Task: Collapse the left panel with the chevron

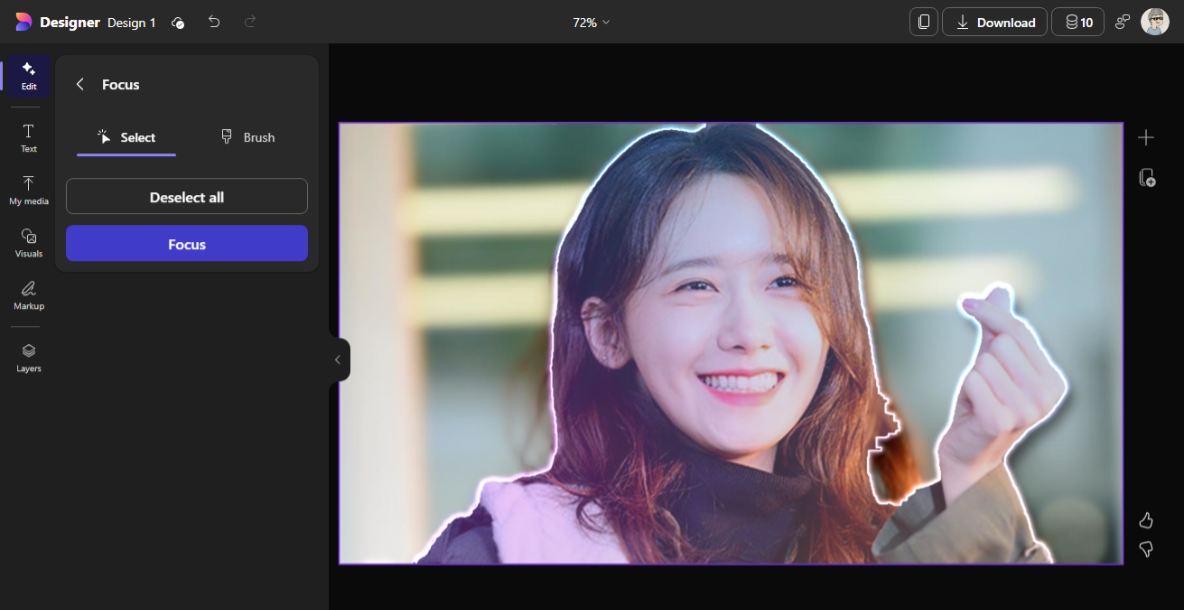Action: click(x=337, y=359)
